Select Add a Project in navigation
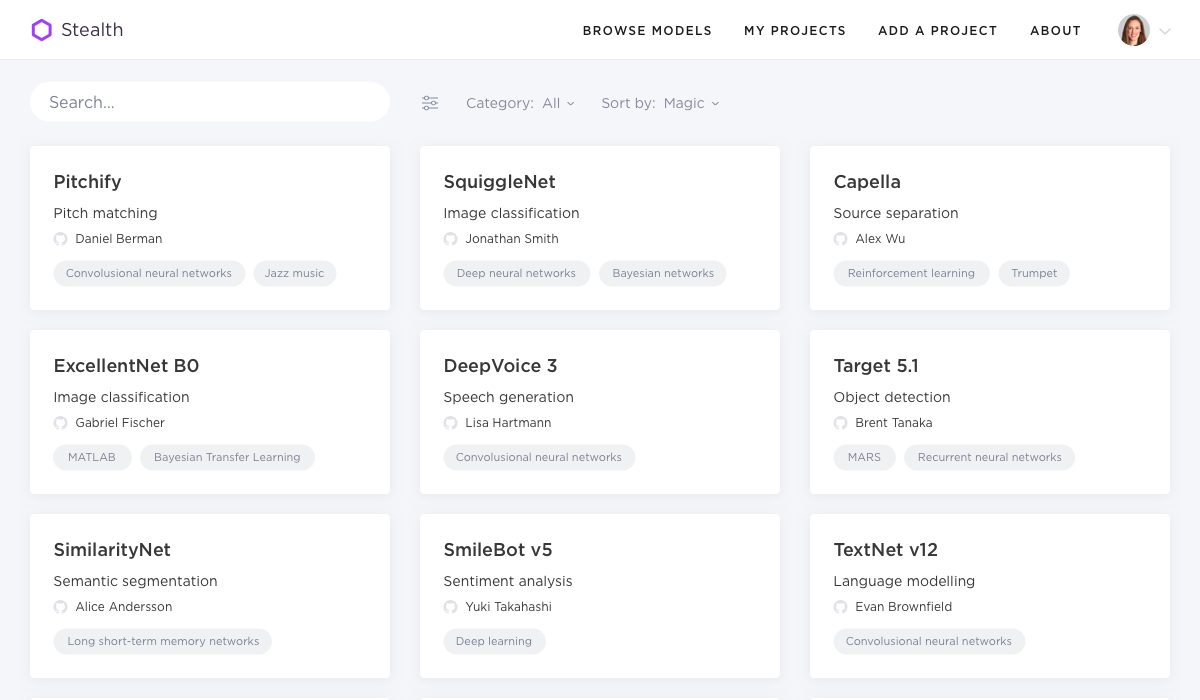Viewport: 1200px width, 700px height. tap(938, 31)
